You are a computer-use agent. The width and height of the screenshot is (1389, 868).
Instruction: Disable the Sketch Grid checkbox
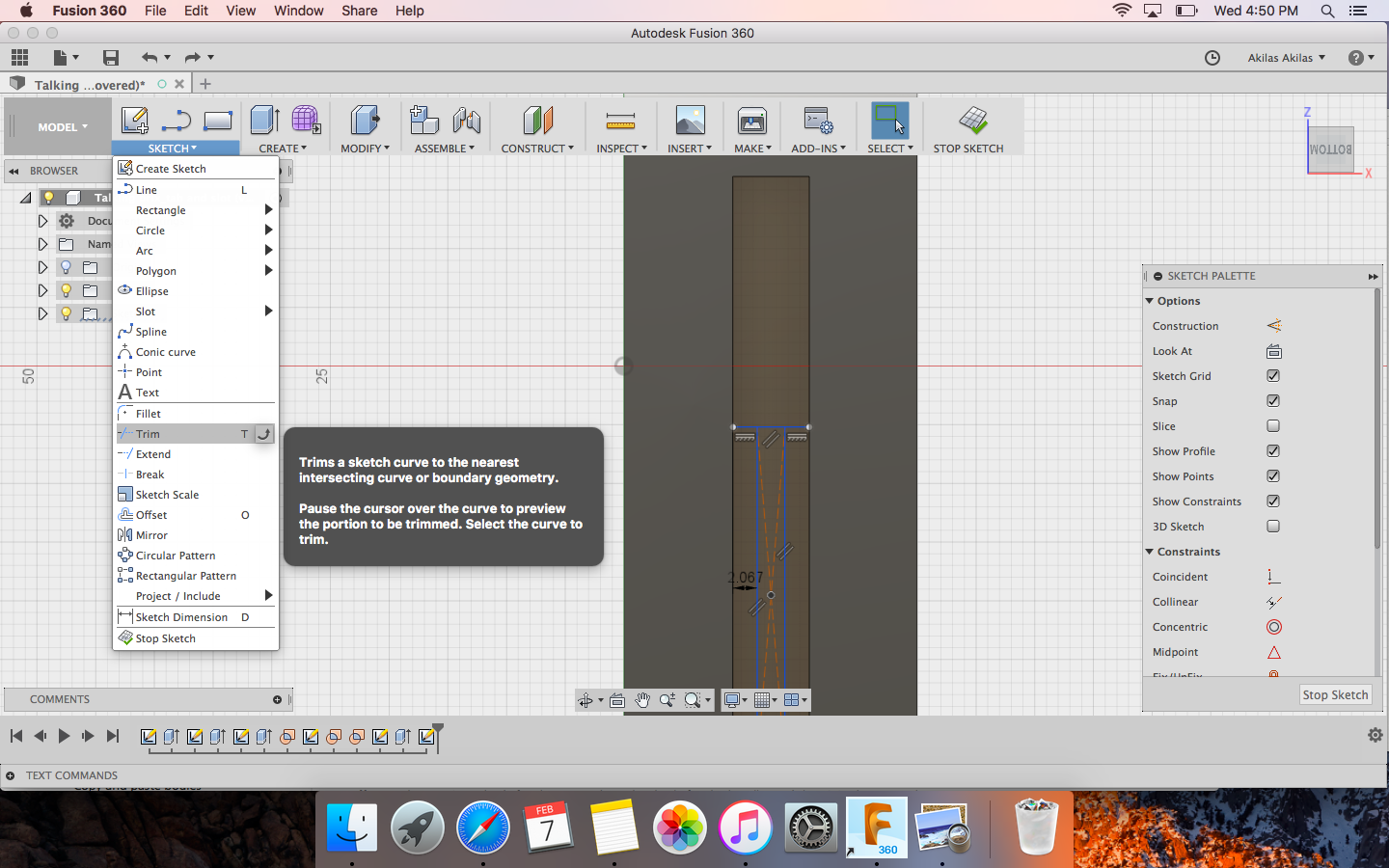(1273, 376)
